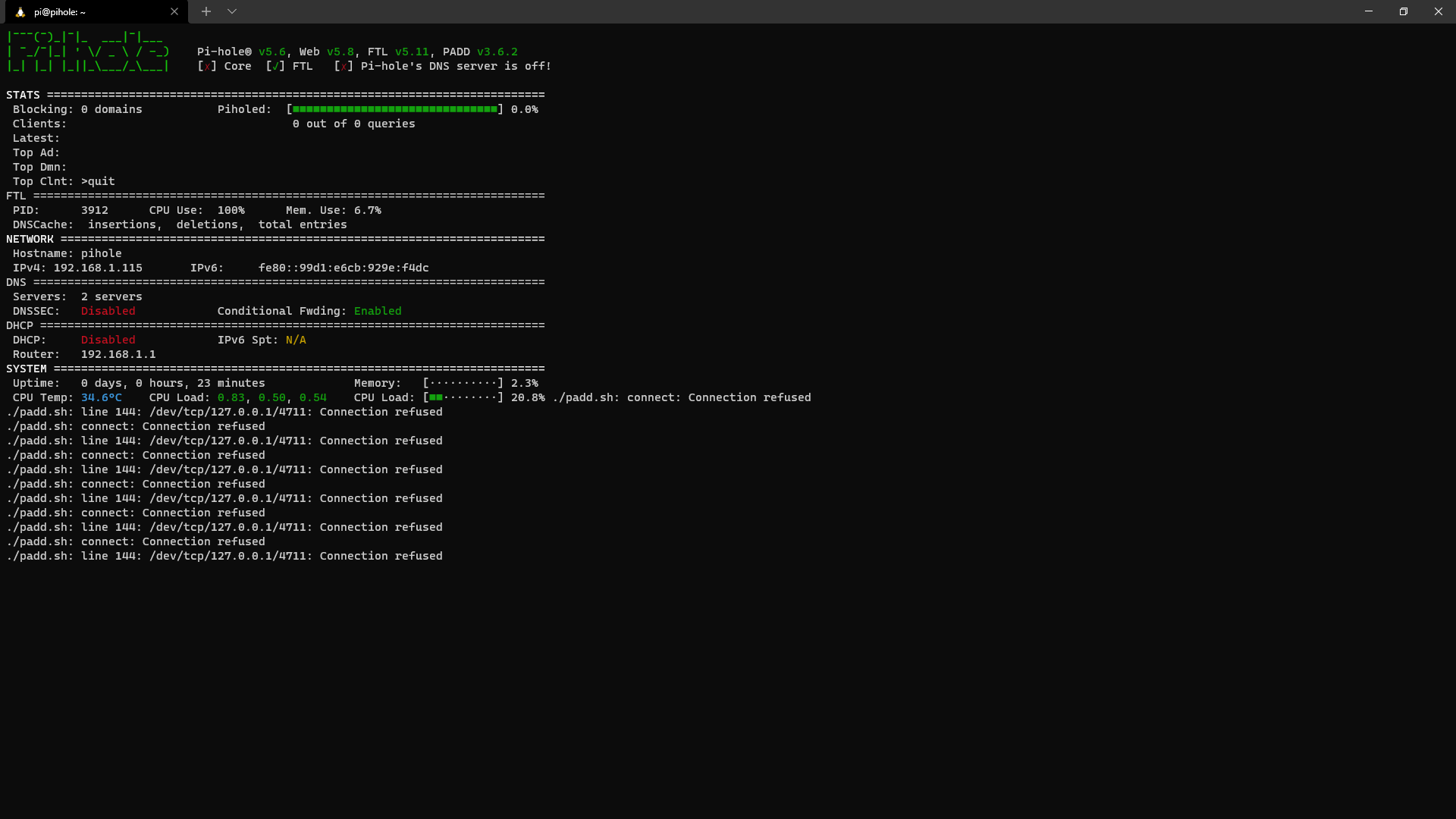Click PADD version v3.6.2
This screenshot has width=1456, height=819.
497,52
